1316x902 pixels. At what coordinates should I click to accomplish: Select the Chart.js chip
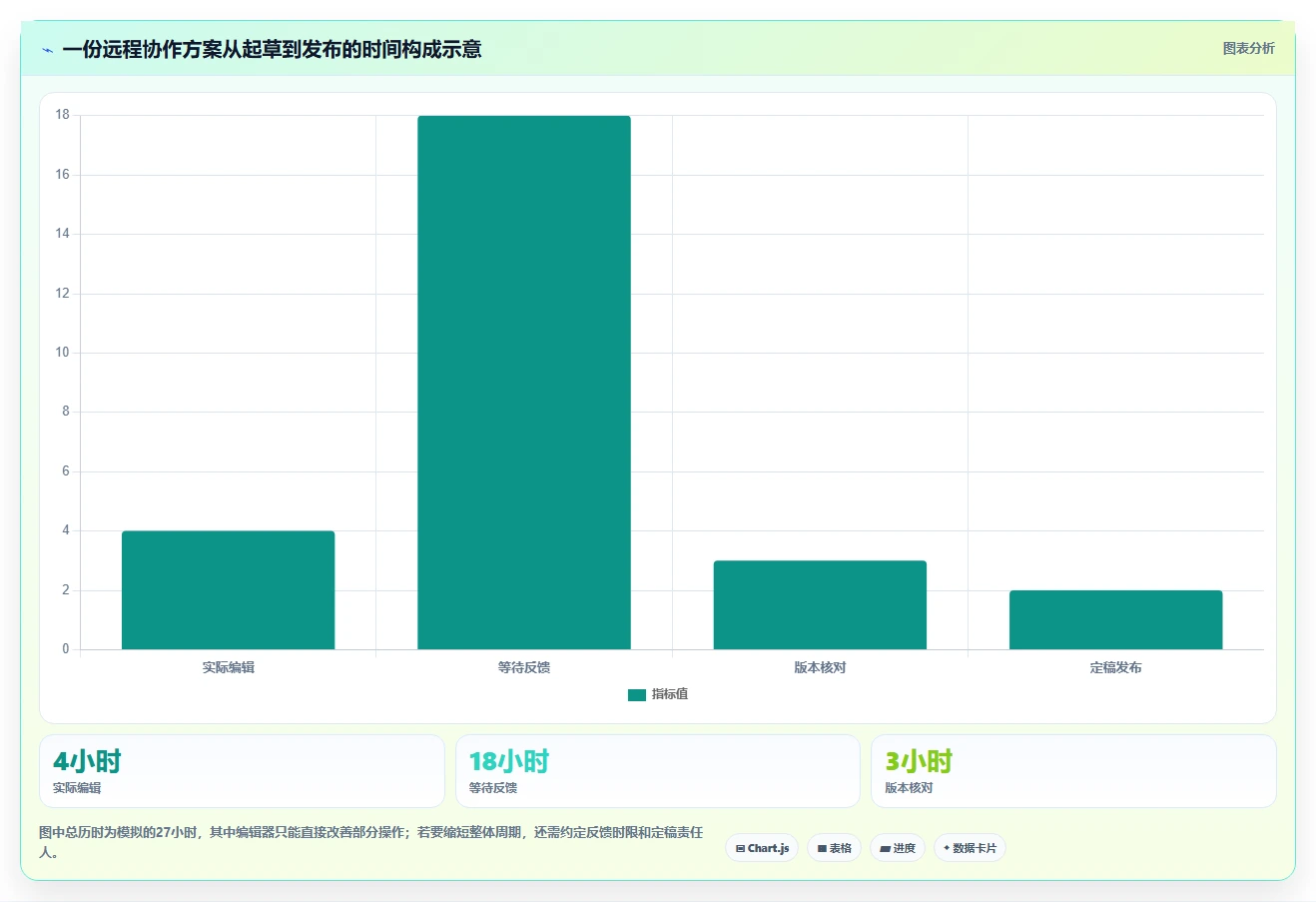[x=762, y=848]
